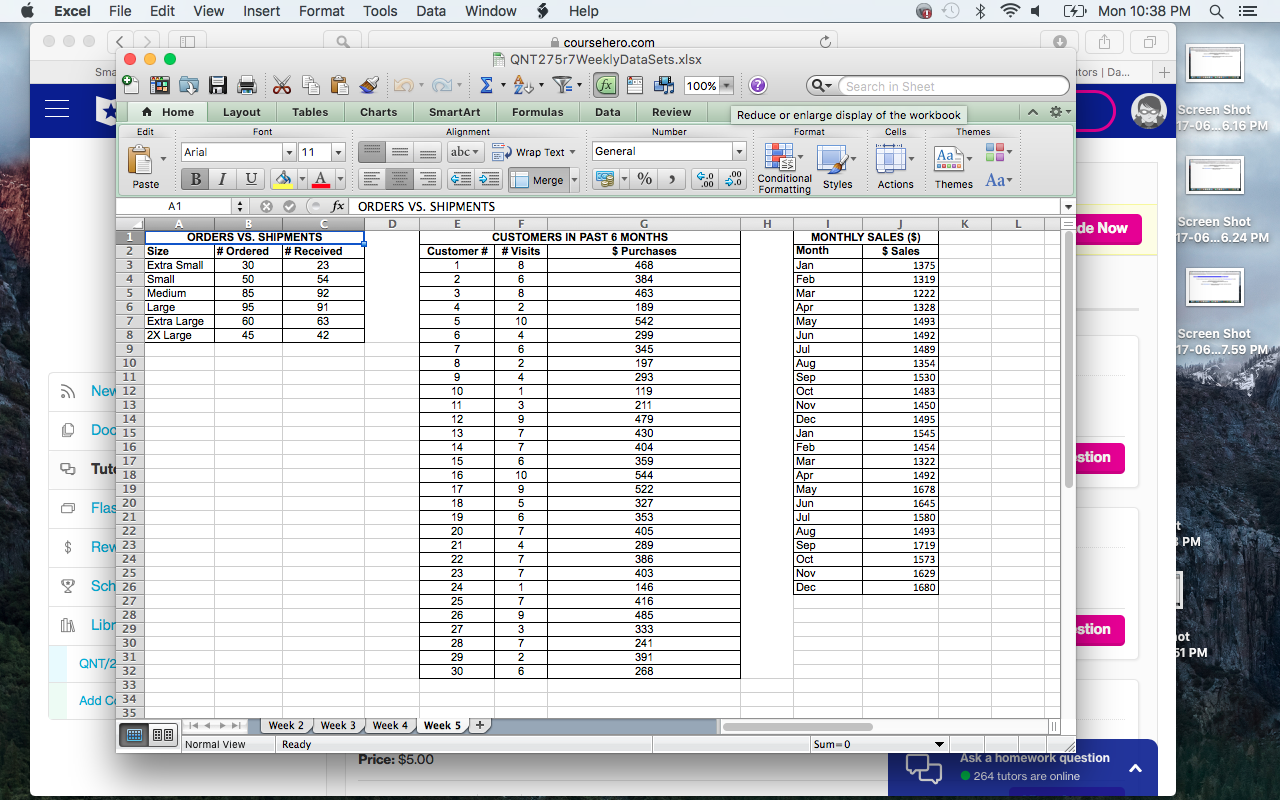The width and height of the screenshot is (1280, 800).
Task: Click the ribbon Paste button
Action: (x=146, y=167)
